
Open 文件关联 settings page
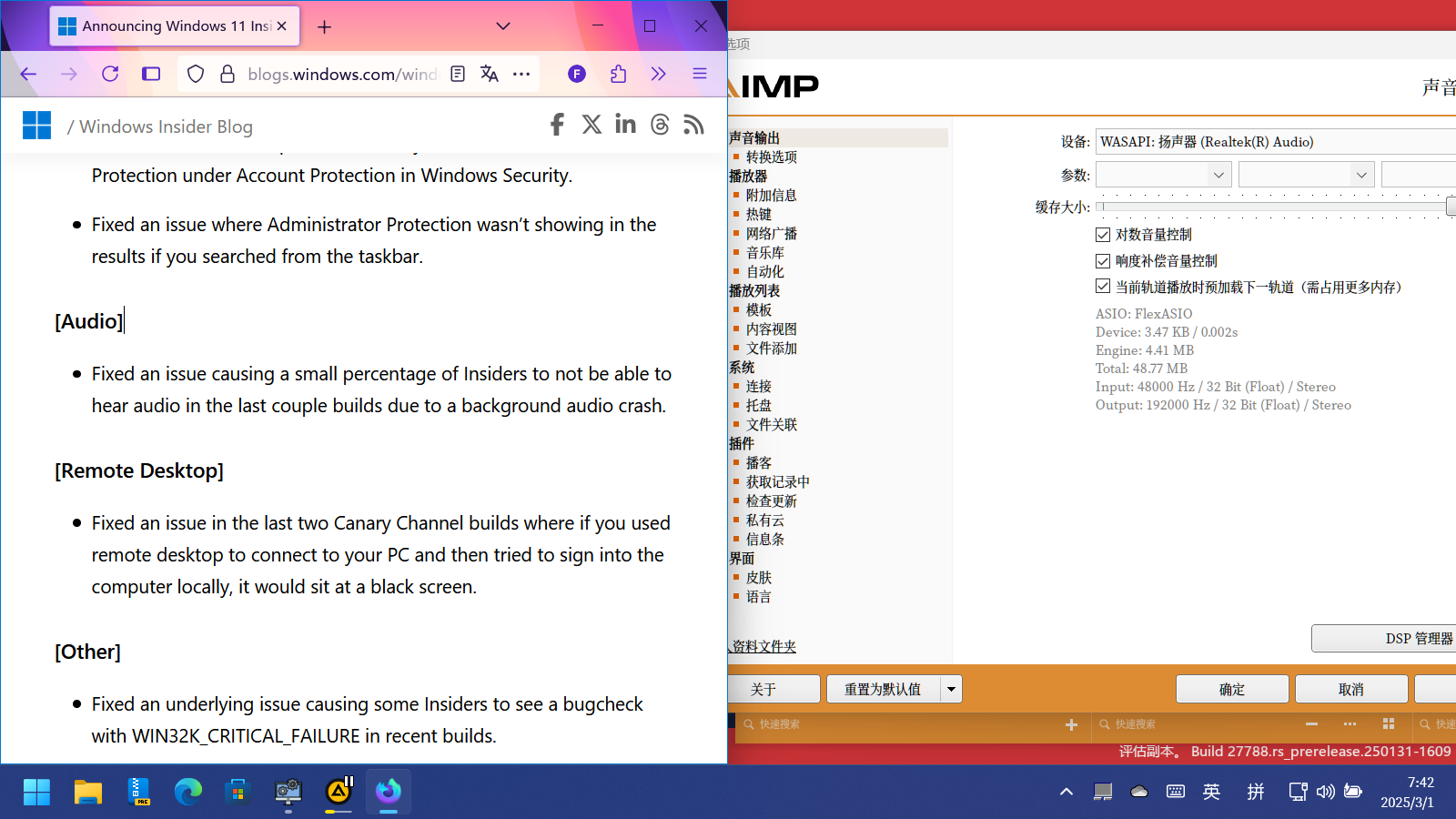point(772,424)
